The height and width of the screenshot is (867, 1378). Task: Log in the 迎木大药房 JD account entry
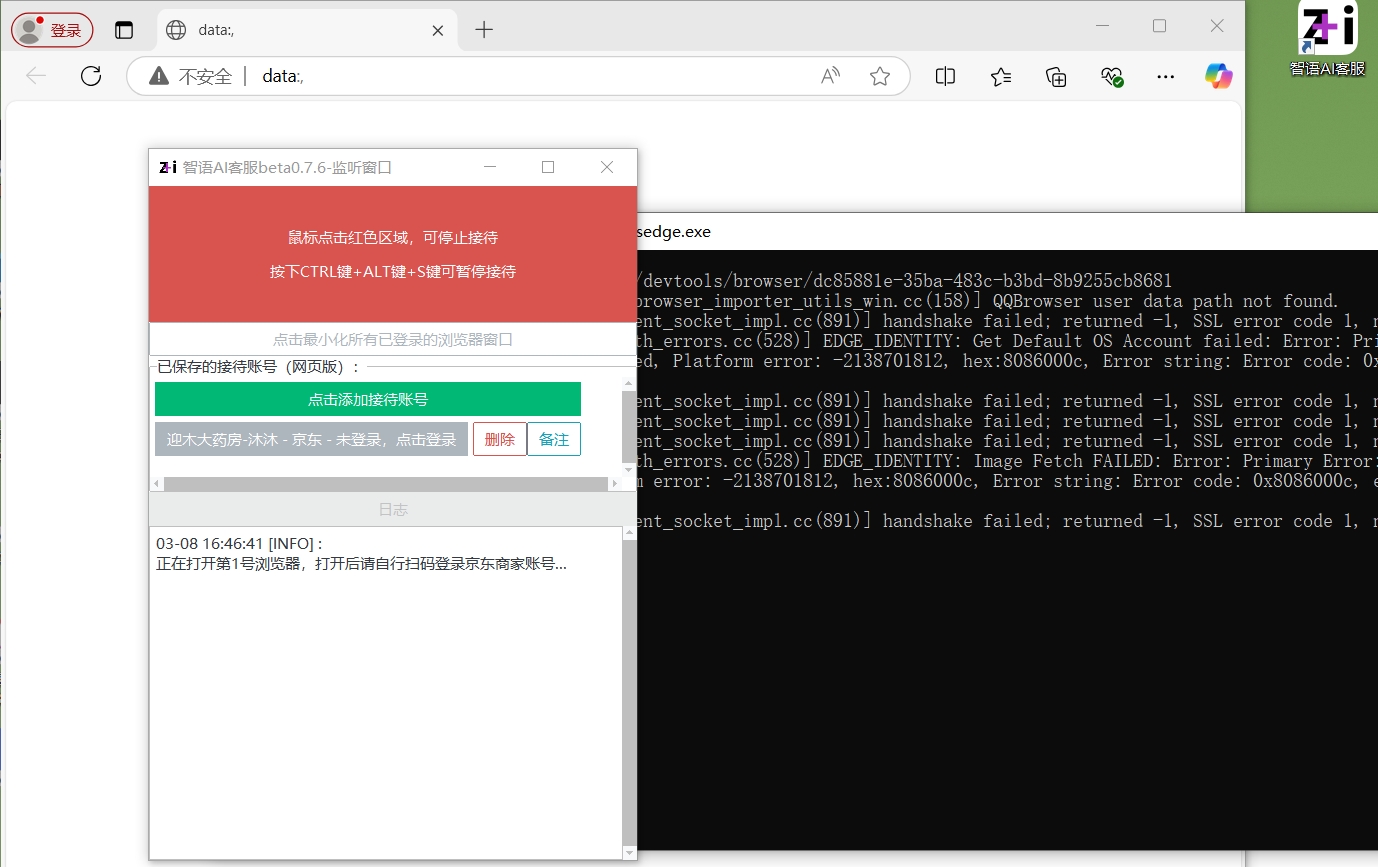[x=311, y=439]
